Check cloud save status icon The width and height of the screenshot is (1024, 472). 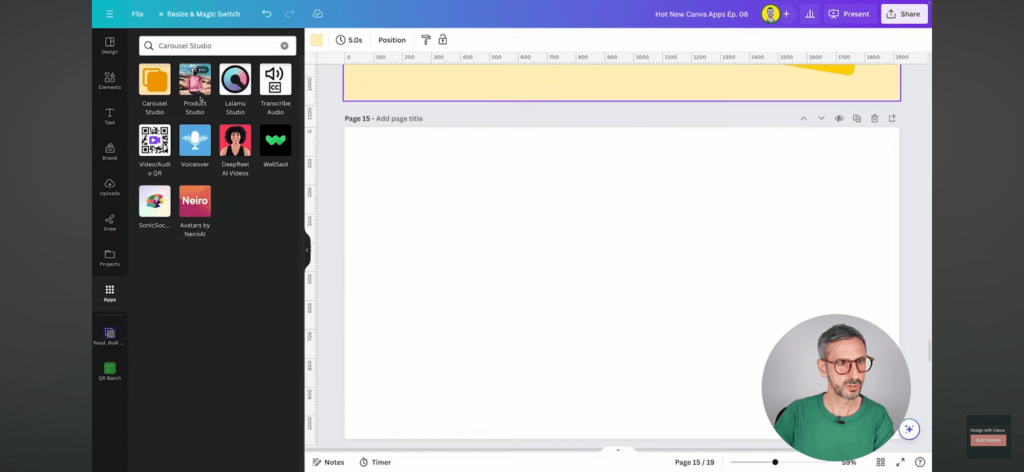click(318, 14)
